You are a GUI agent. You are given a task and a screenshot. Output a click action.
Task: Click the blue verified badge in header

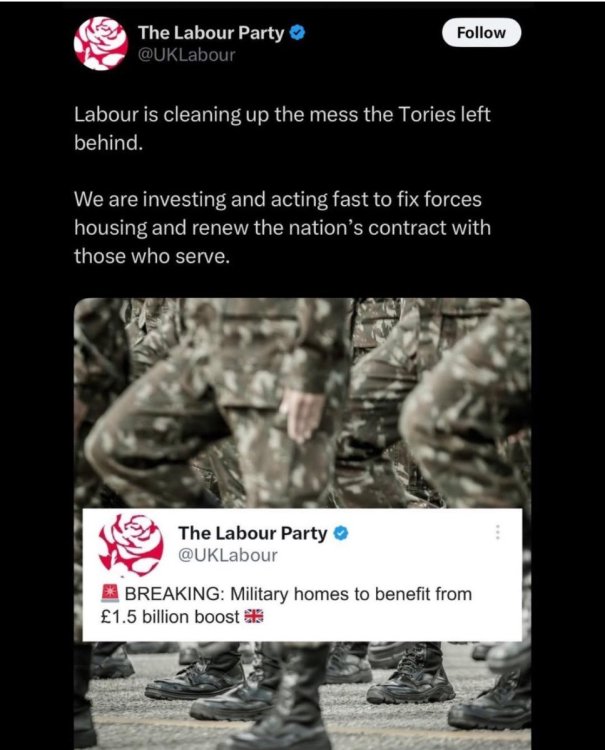pyautogui.click(x=298, y=33)
